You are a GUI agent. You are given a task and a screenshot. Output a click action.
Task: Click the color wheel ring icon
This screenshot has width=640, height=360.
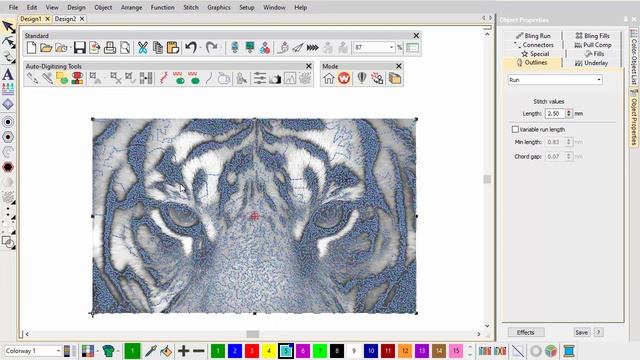pos(536,351)
